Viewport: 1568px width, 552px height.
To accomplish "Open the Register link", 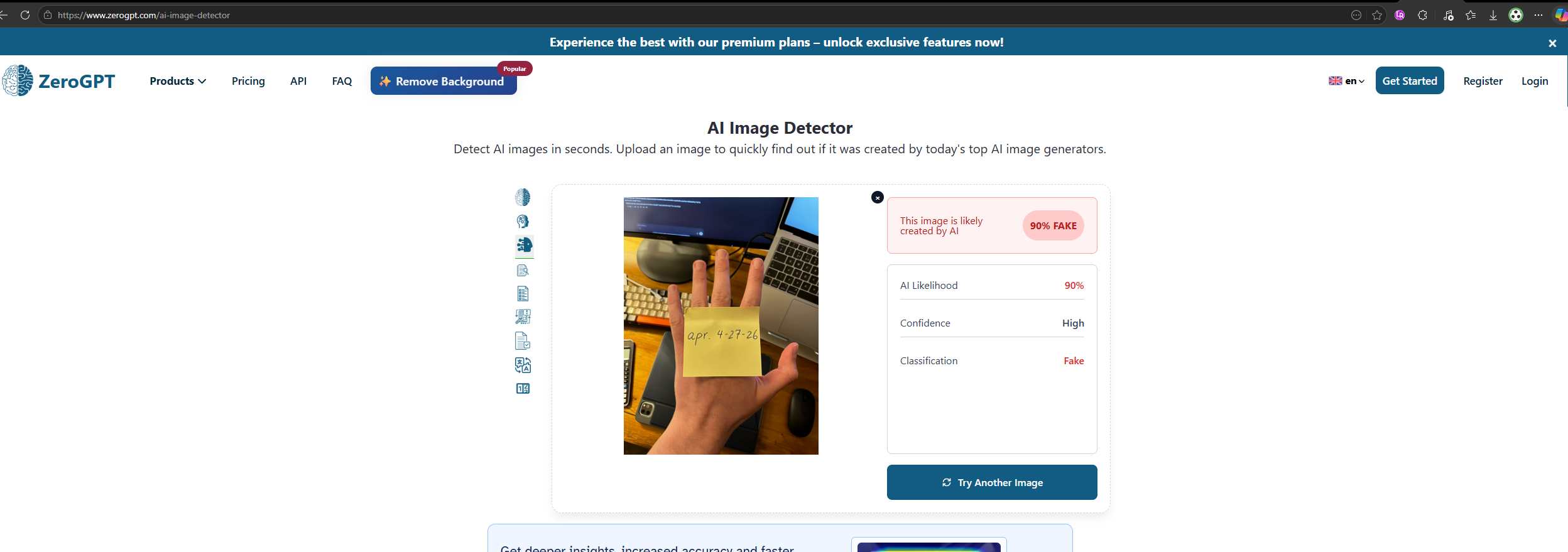I will point(1483,81).
